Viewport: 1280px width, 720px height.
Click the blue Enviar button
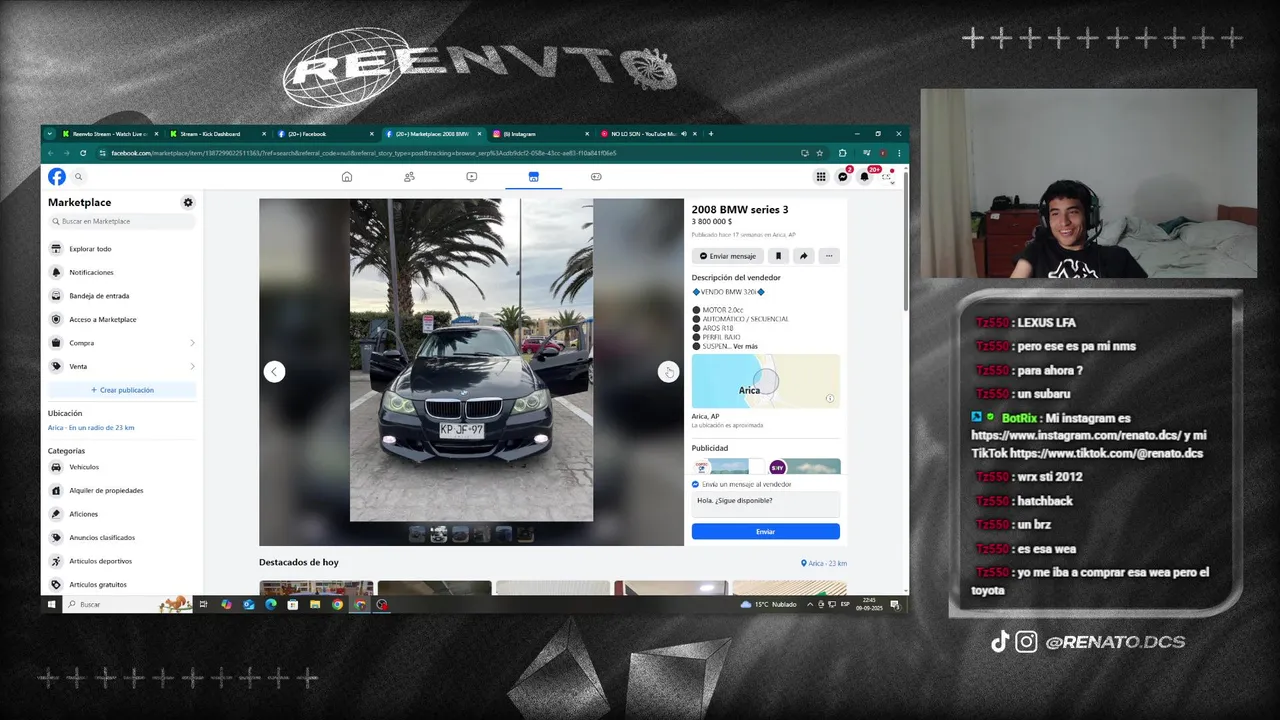click(x=766, y=532)
